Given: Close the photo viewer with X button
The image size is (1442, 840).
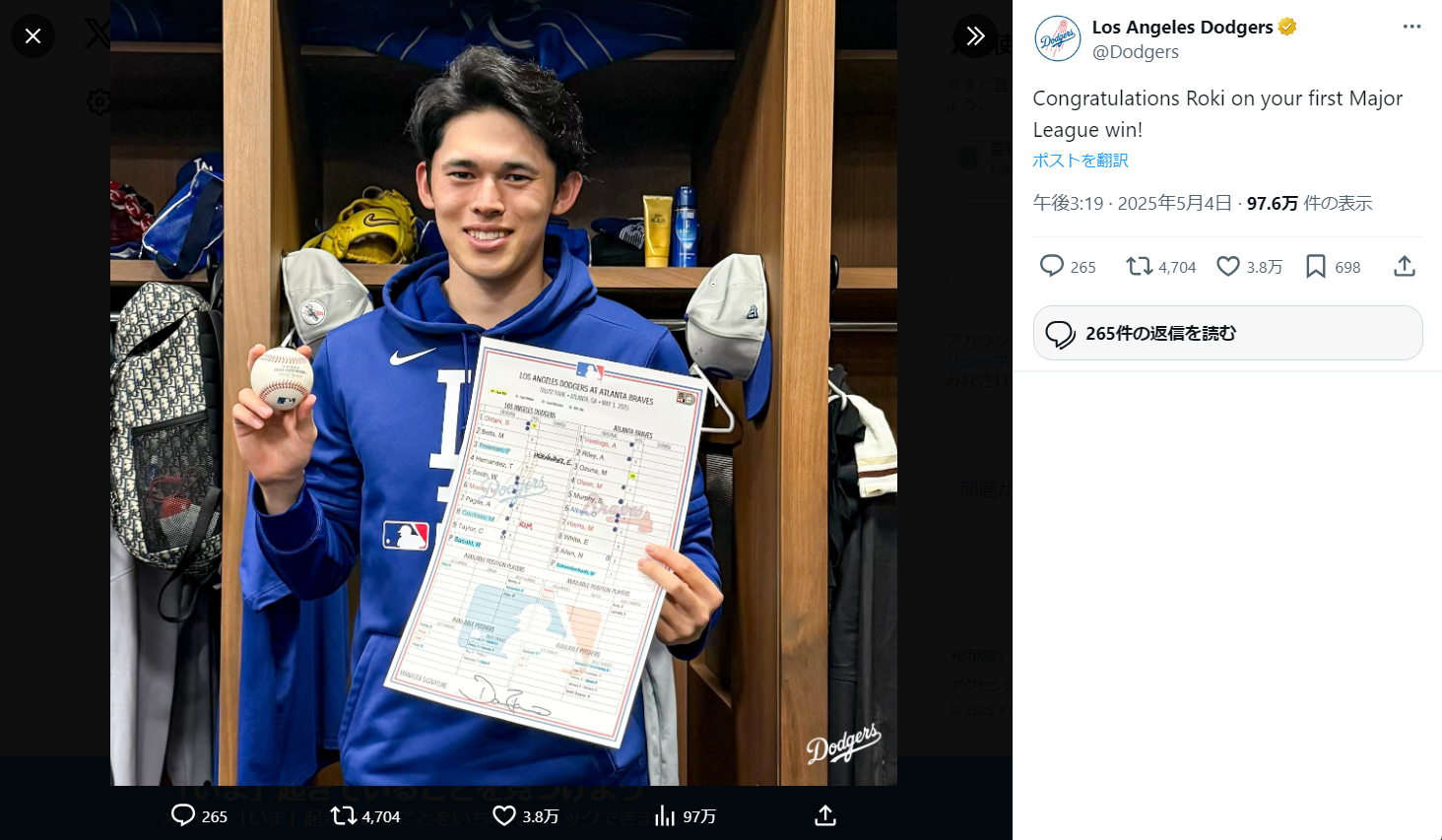Looking at the screenshot, I should (x=33, y=36).
